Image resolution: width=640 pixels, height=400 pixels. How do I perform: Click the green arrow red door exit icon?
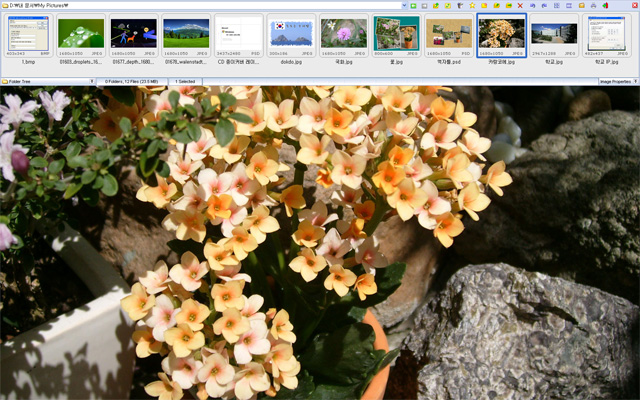[x=605, y=6]
